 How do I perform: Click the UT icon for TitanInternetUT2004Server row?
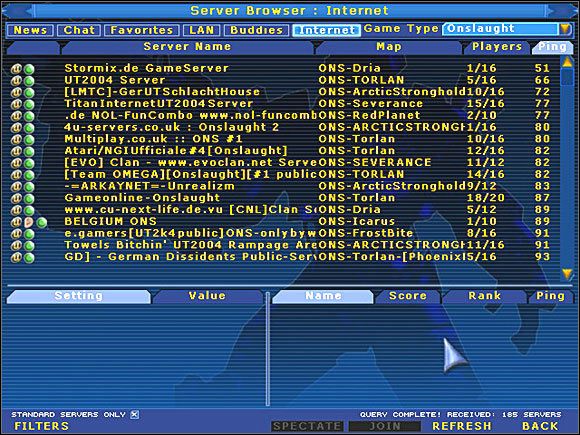click(16, 104)
